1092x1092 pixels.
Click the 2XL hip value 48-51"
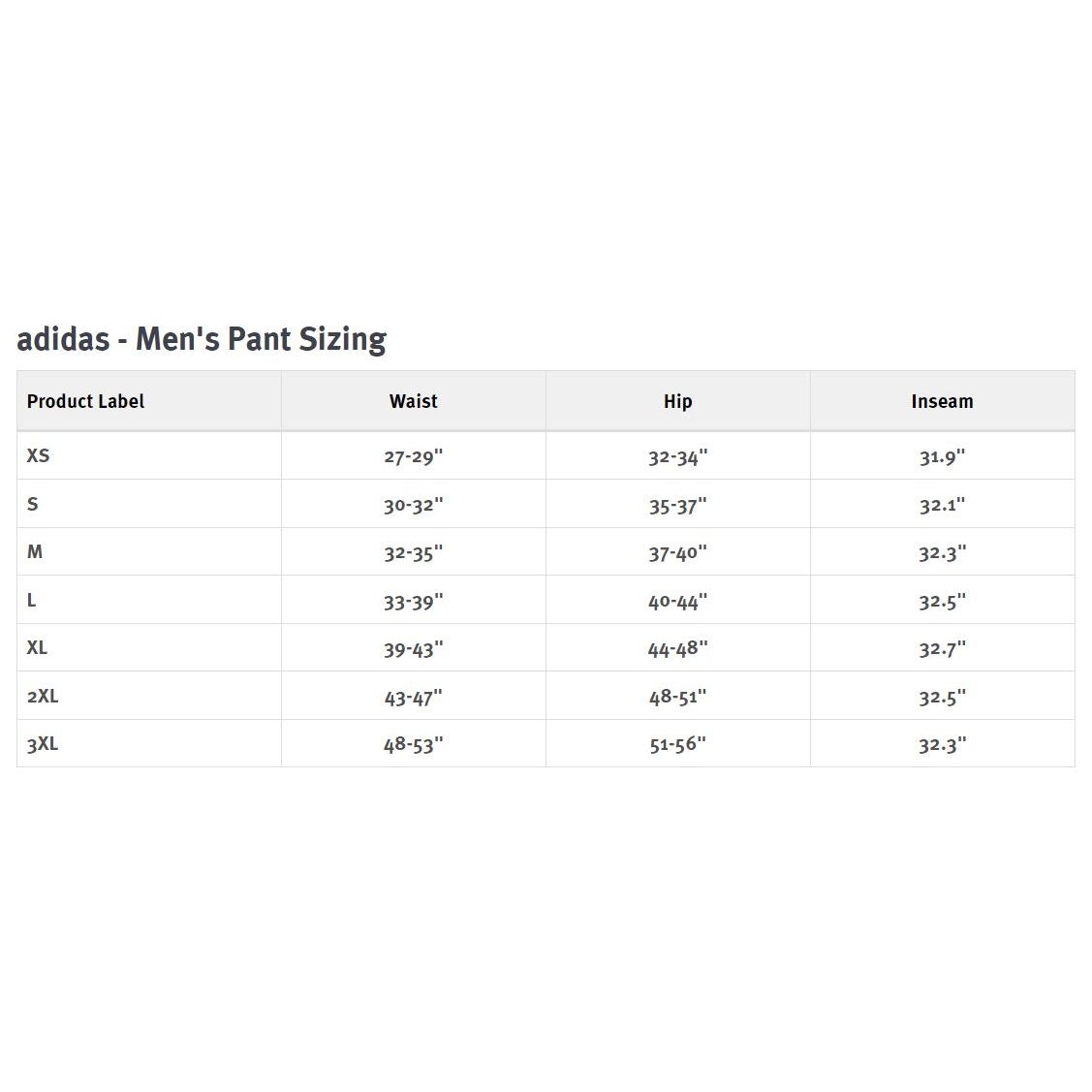[x=677, y=697]
